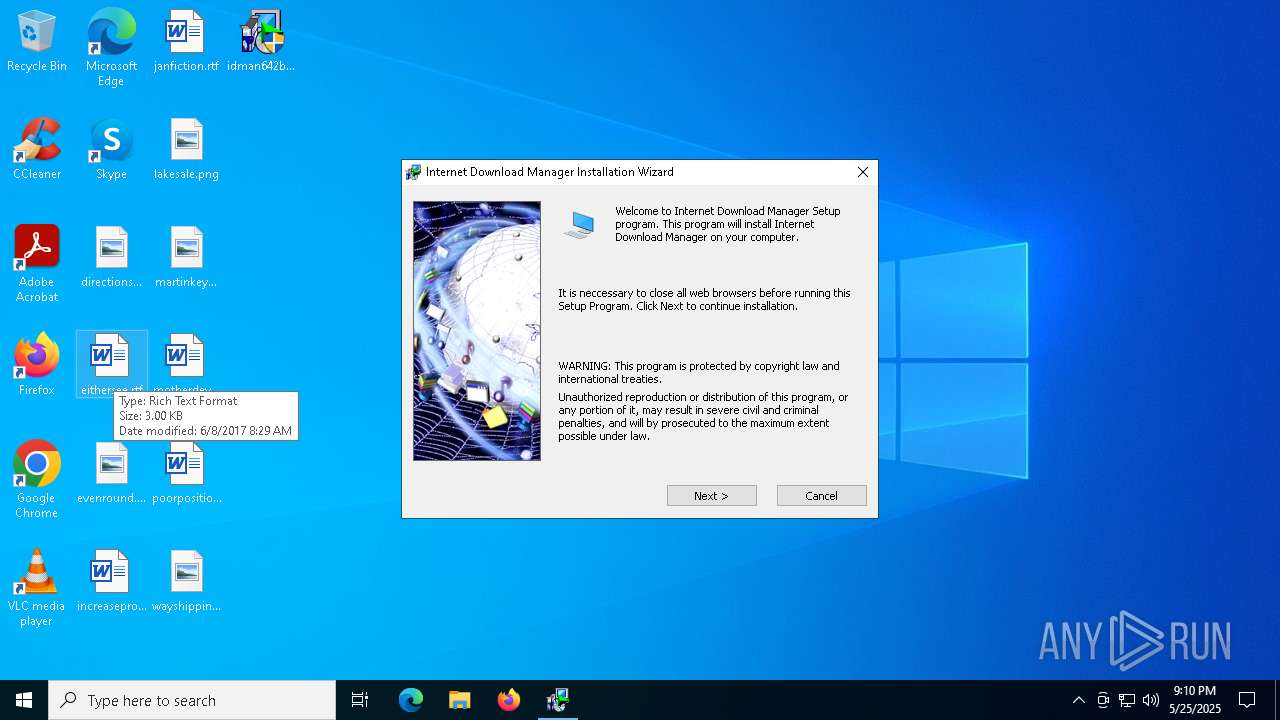Select the evenround image file icon

coord(111,474)
